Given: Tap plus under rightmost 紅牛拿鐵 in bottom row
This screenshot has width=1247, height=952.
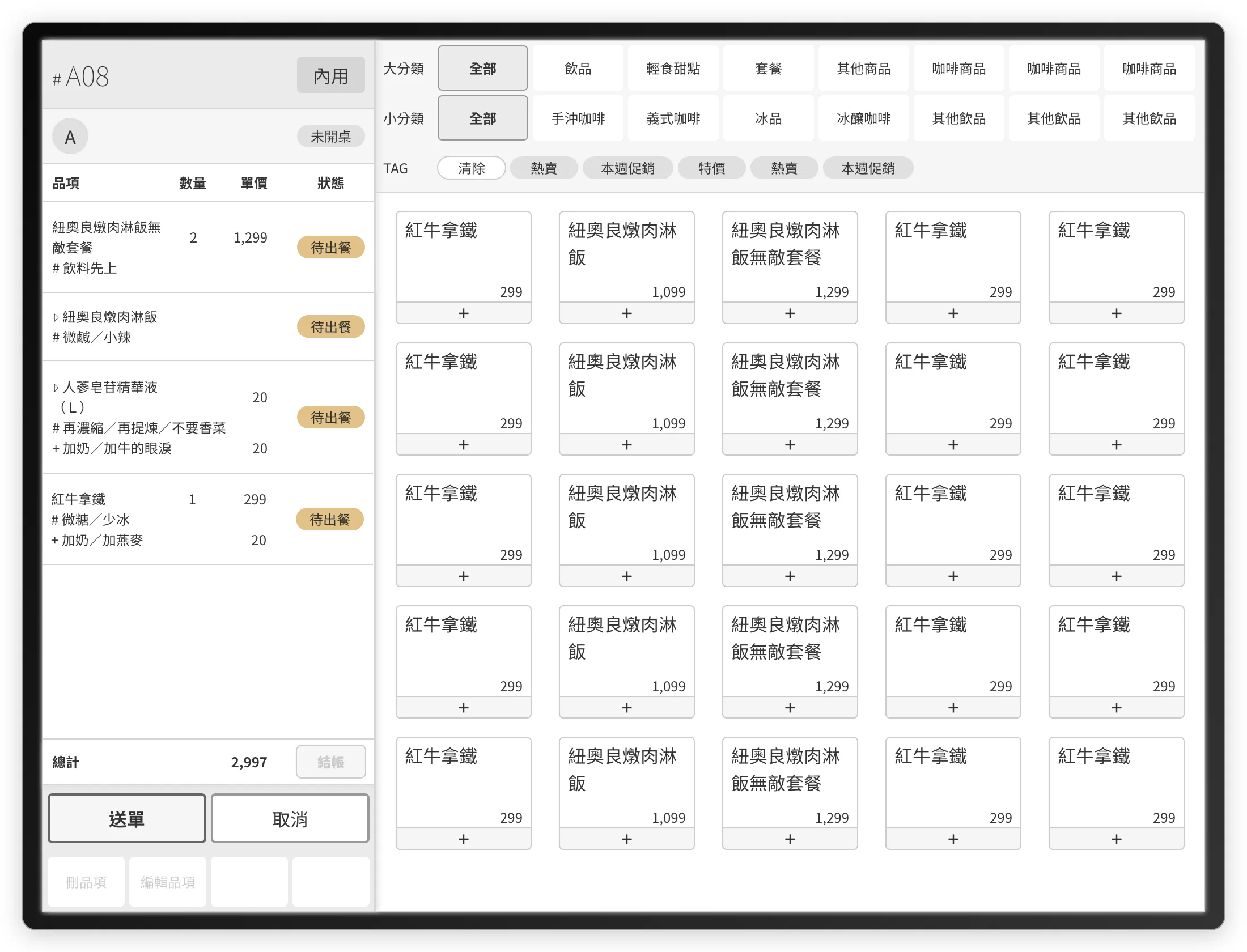Looking at the screenshot, I should click(1116, 839).
